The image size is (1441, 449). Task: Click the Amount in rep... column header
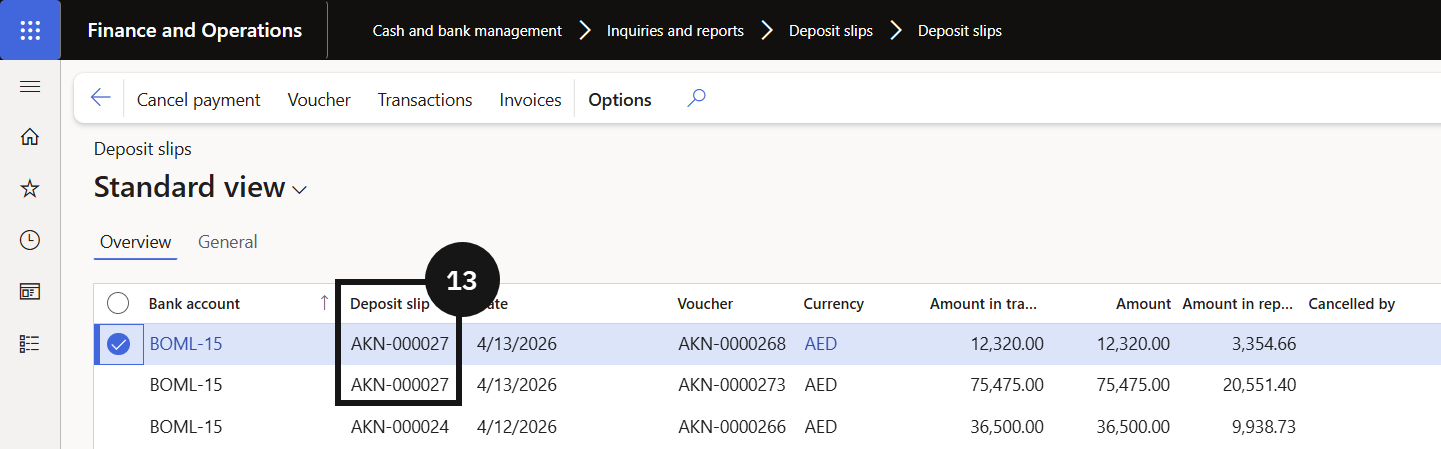click(1239, 303)
